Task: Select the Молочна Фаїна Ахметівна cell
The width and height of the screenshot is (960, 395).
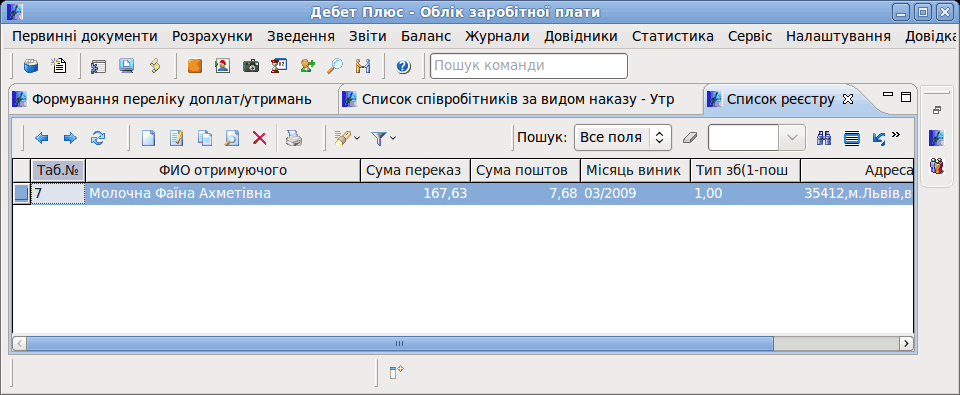Action: pyautogui.click(x=223, y=194)
